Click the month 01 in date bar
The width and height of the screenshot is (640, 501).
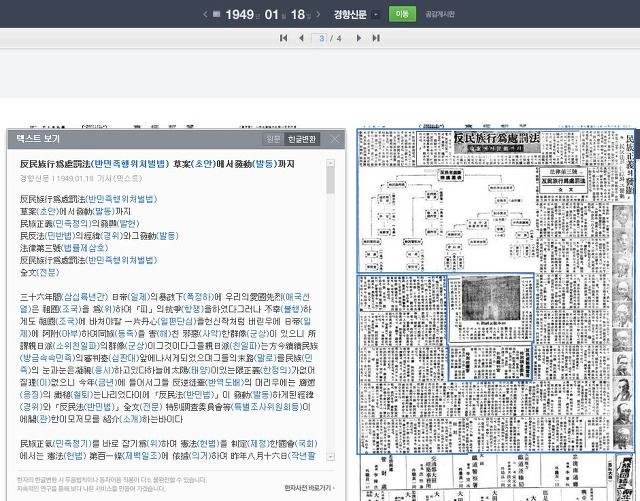pos(271,15)
